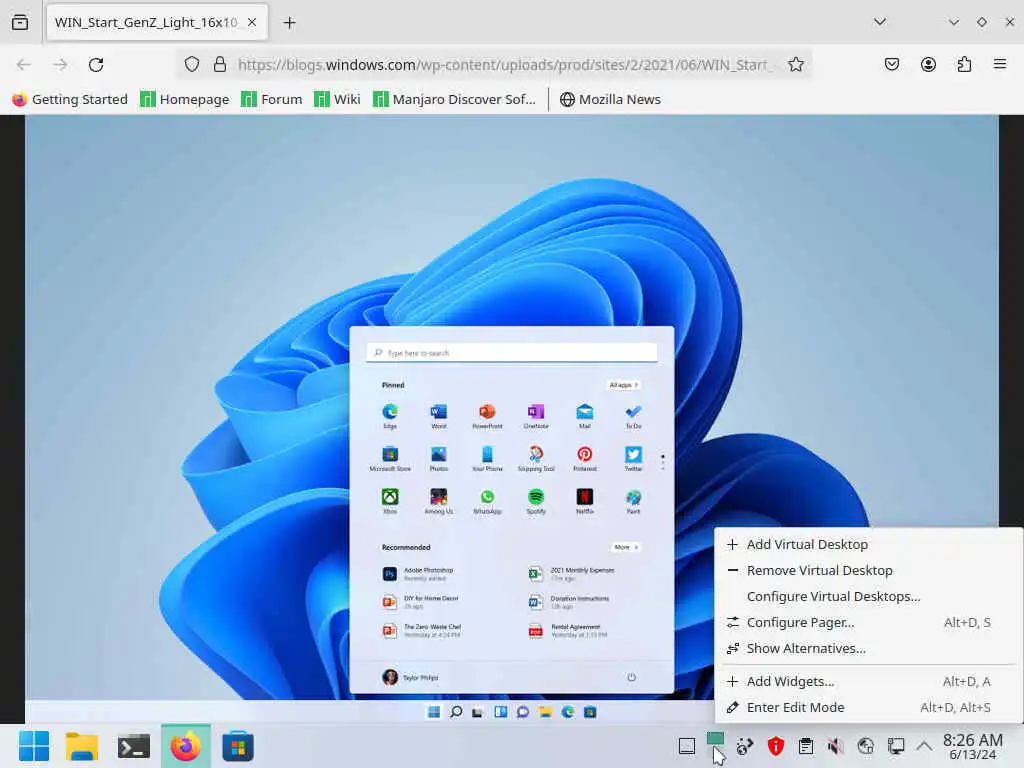Open the Wiki bookmark
The height and width of the screenshot is (768, 1024).
point(337,99)
